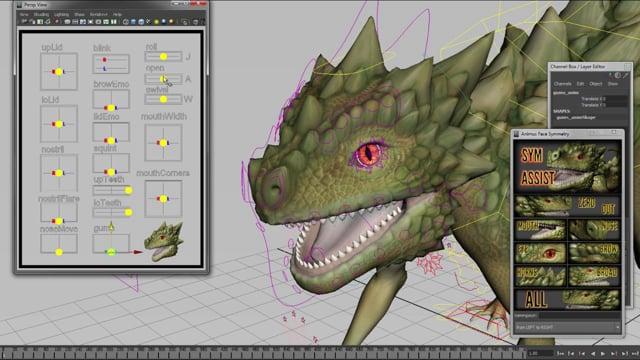Click the dragon head thumbnail in Persp View

point(164,241)
